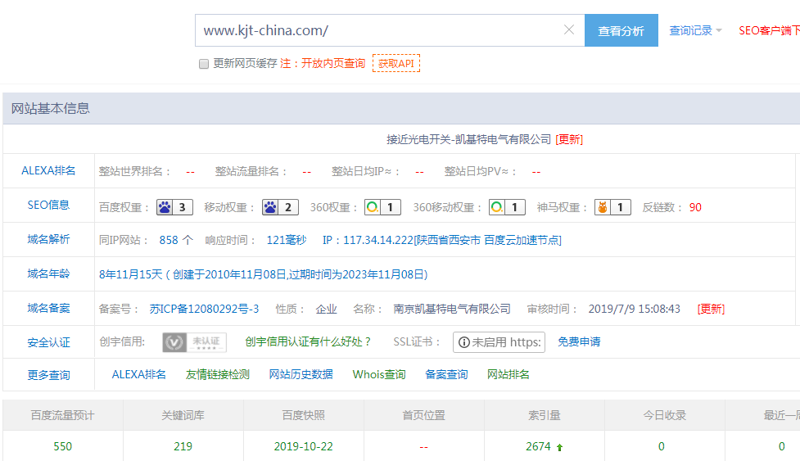Click 关键词库 column header

pos(183,416)
